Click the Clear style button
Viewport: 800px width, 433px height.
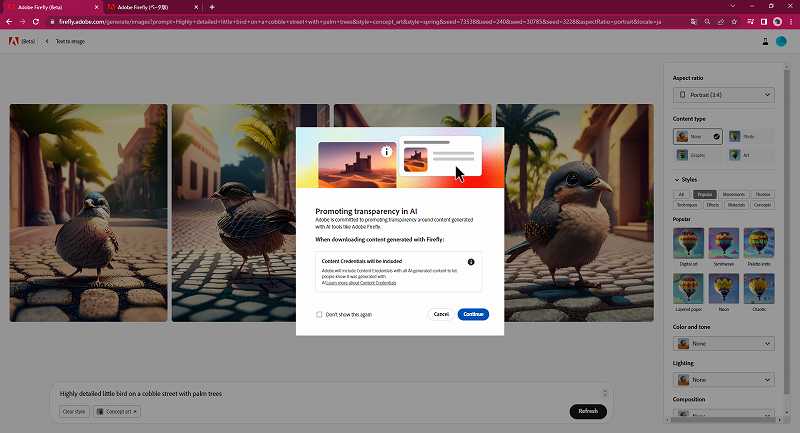coord(74,412)
